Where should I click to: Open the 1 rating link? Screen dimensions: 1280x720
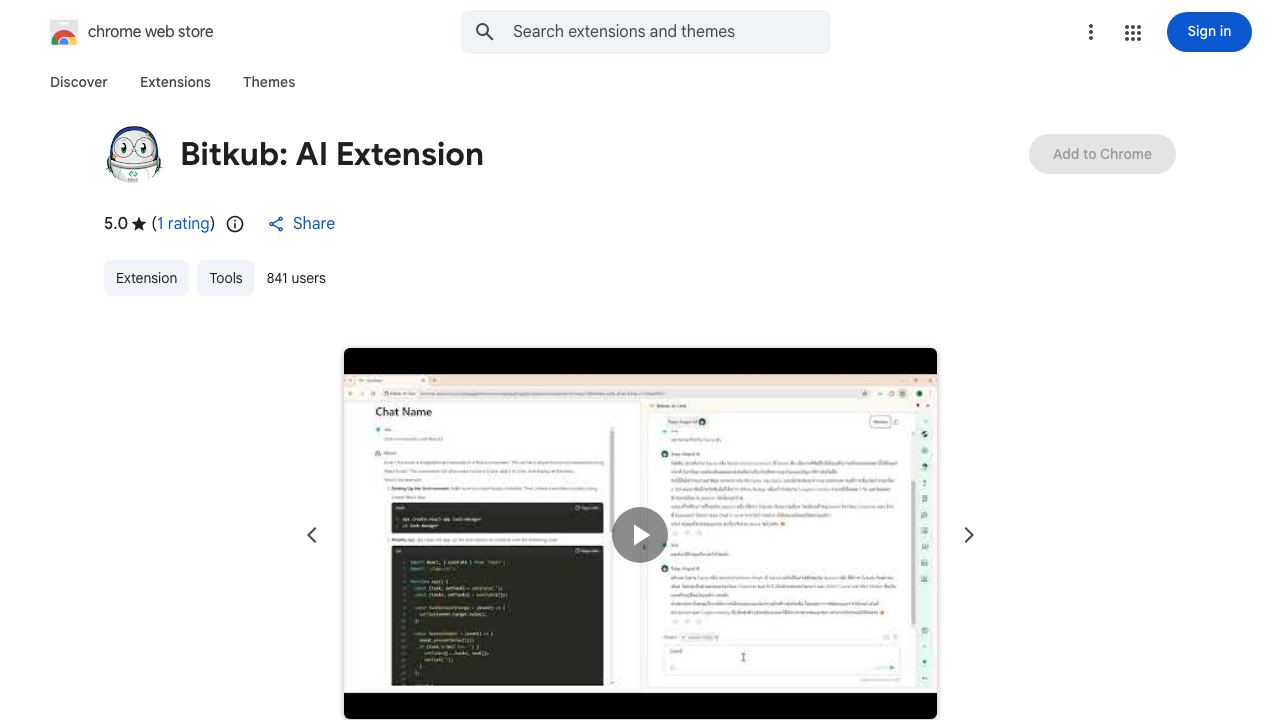[x=184, y=224]
